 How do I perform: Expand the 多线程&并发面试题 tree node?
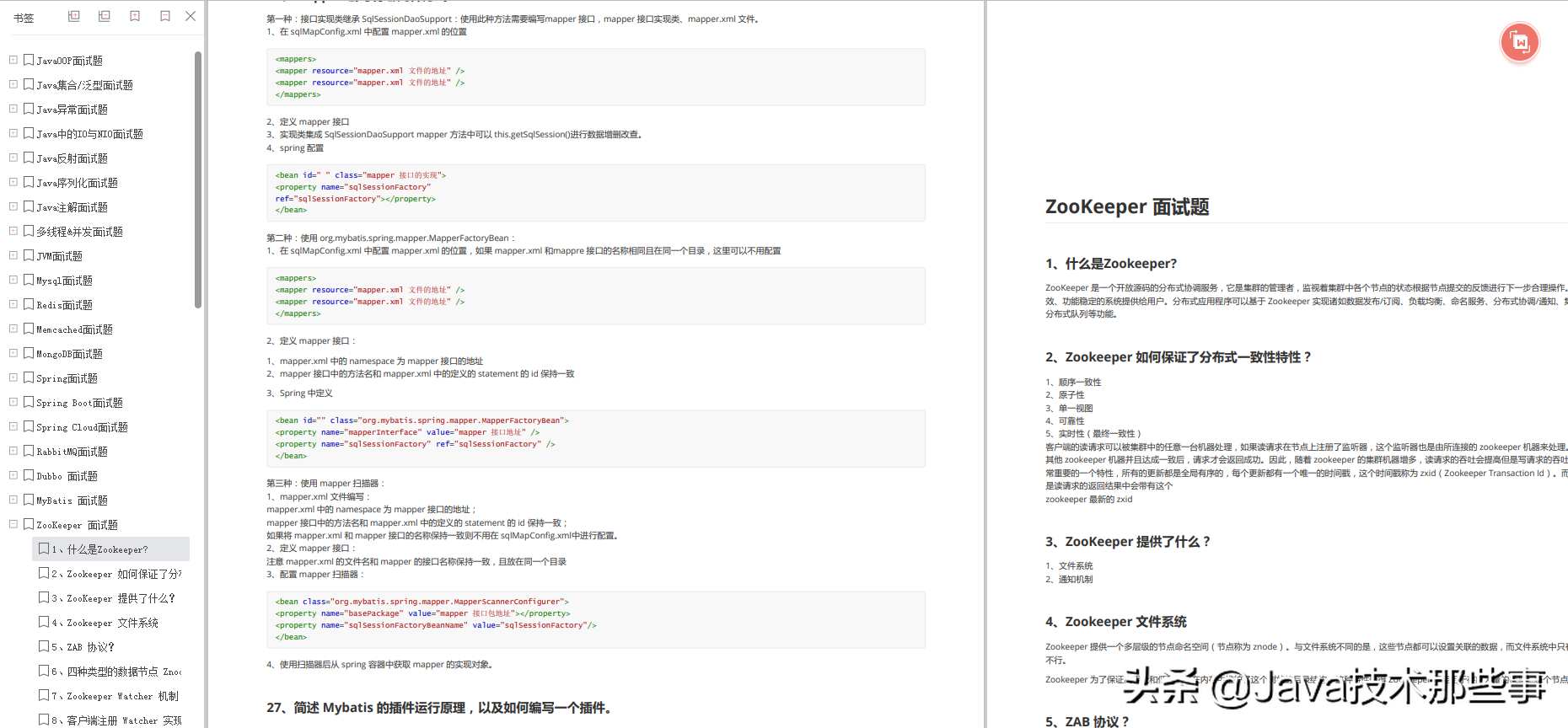tap(13, 231)
